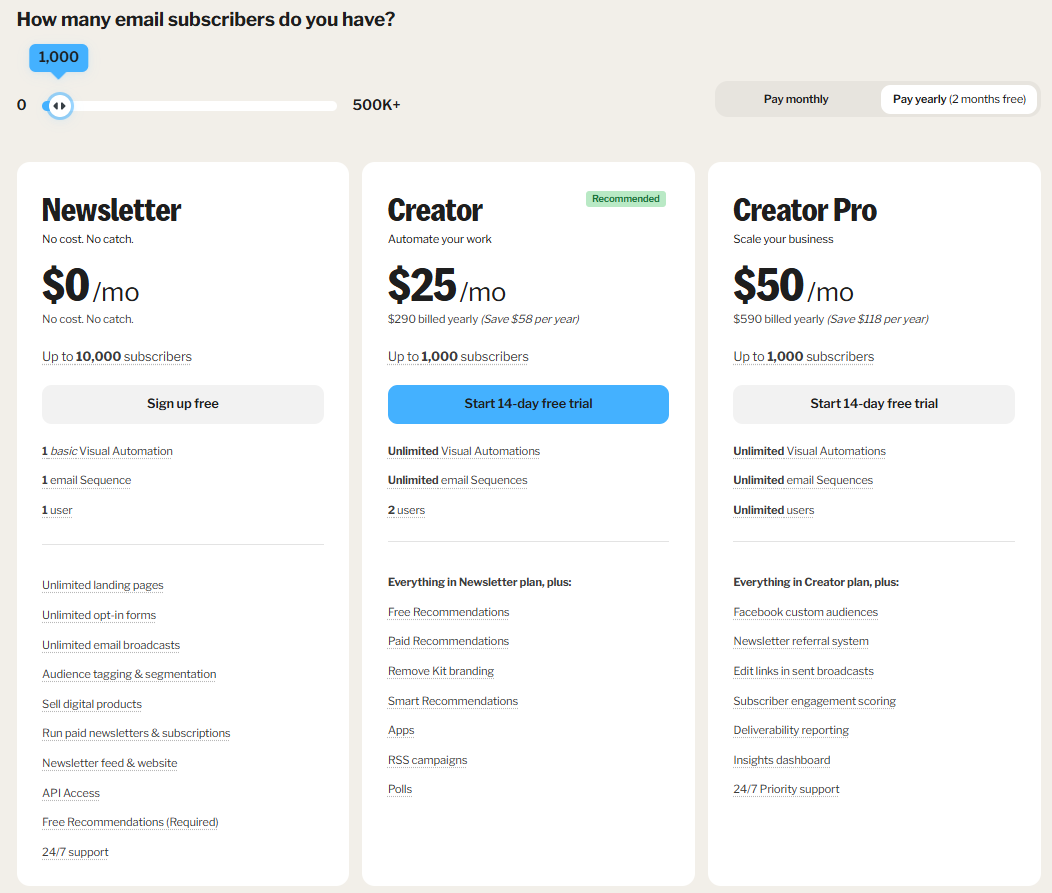Check API Access details on Newsletter plan
The image size is (1052, 893).
pos(70,792)
